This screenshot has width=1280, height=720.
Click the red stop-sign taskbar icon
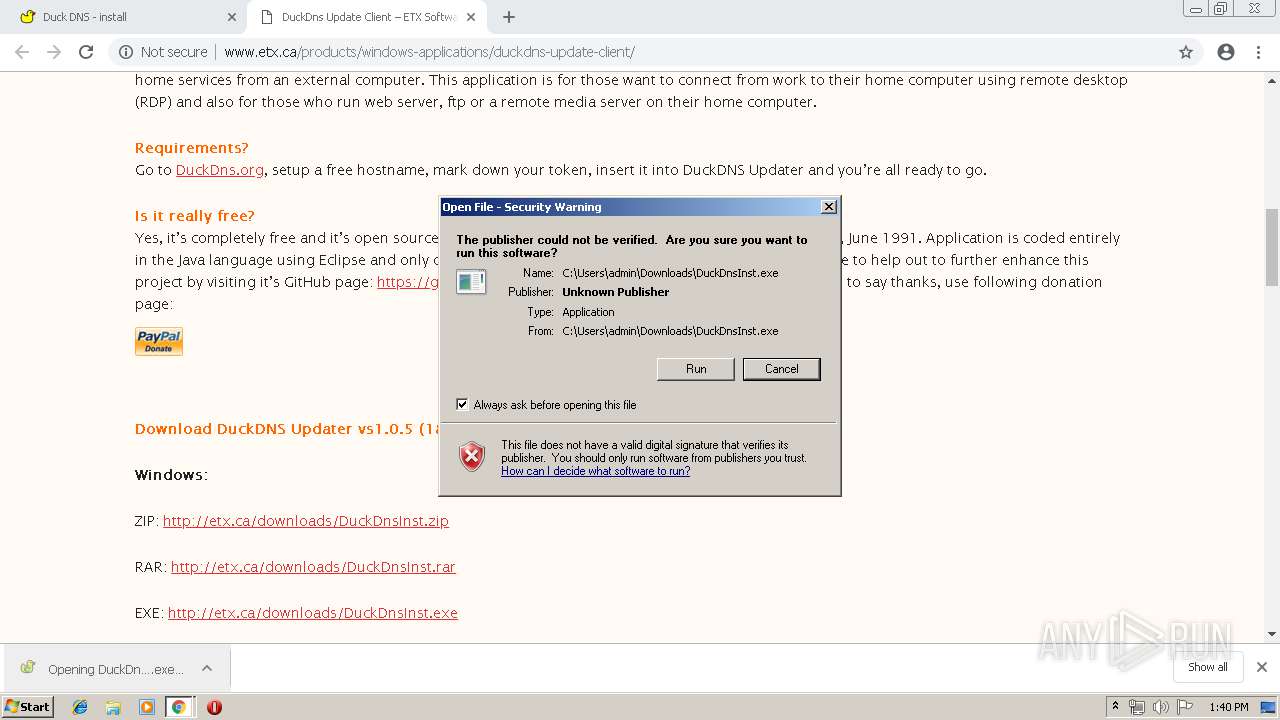(214, 707)
